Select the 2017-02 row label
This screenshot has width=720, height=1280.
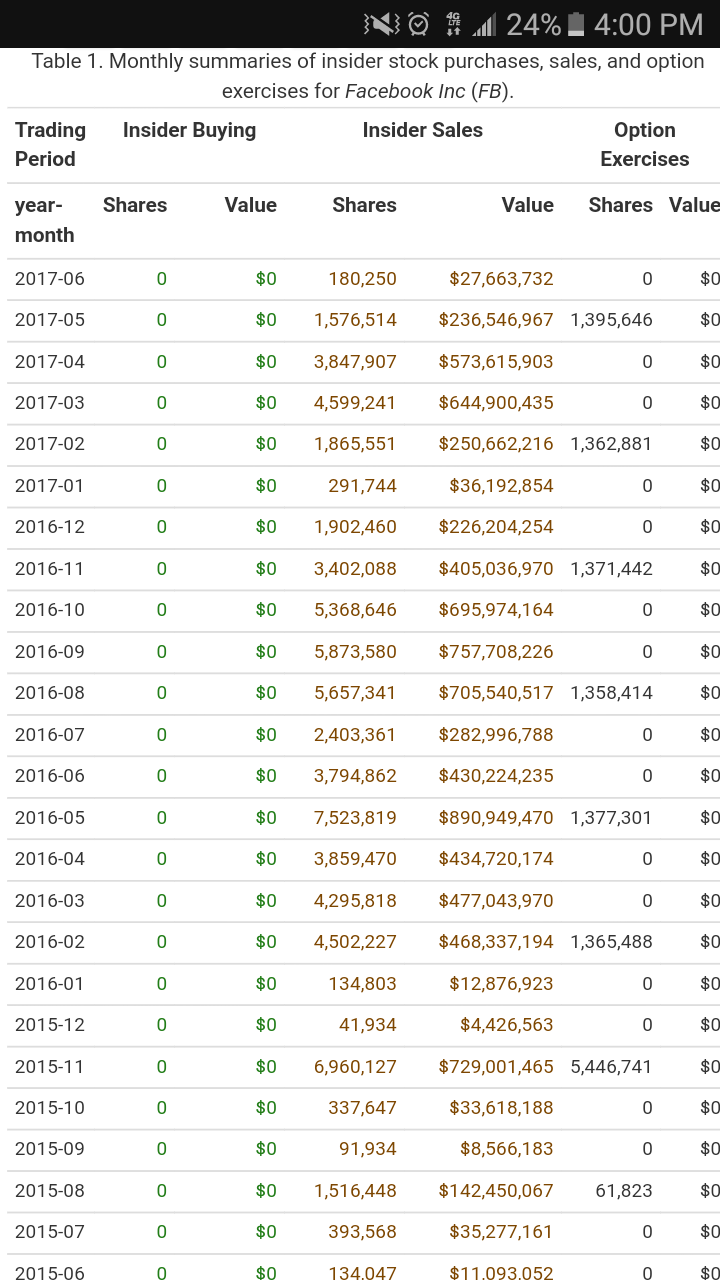coord(50,444)
